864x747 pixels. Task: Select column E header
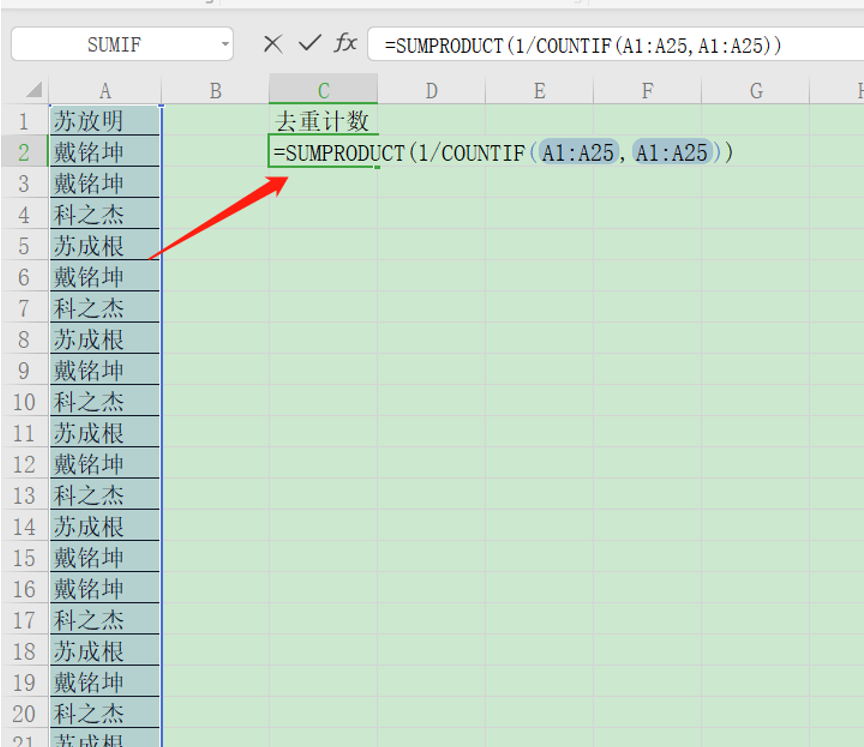pos(539,90)
